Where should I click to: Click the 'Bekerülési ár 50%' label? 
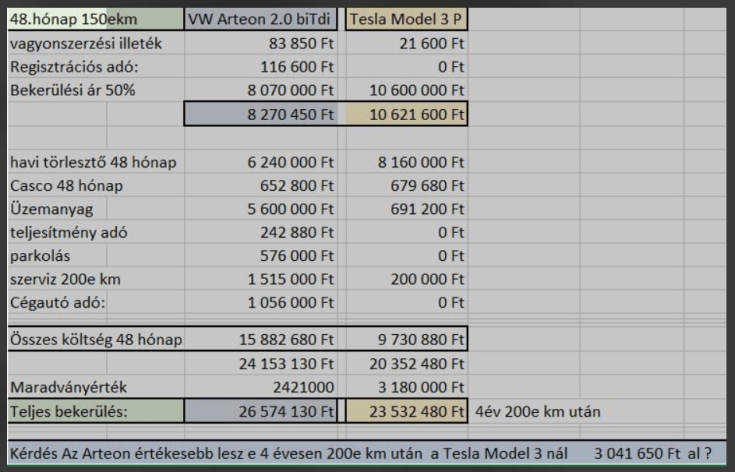[73, 90]
